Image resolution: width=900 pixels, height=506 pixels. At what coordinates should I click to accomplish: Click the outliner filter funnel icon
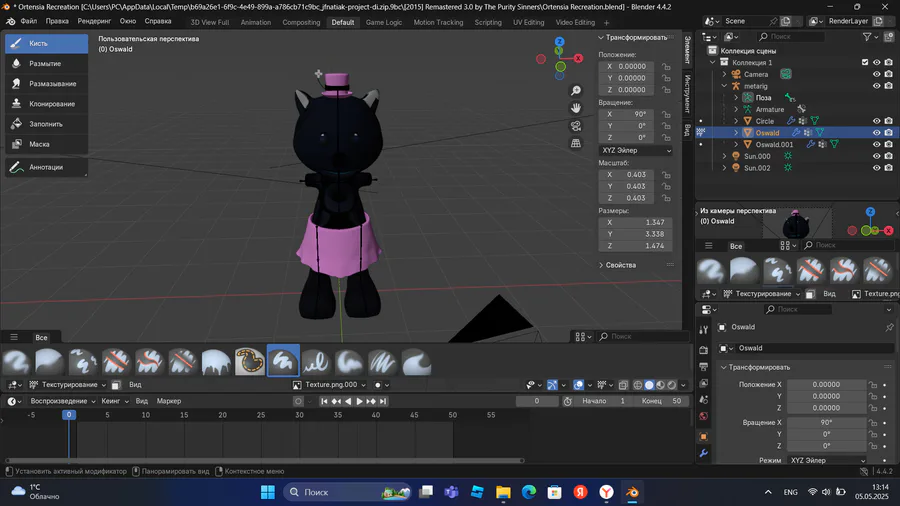(867, 37)
